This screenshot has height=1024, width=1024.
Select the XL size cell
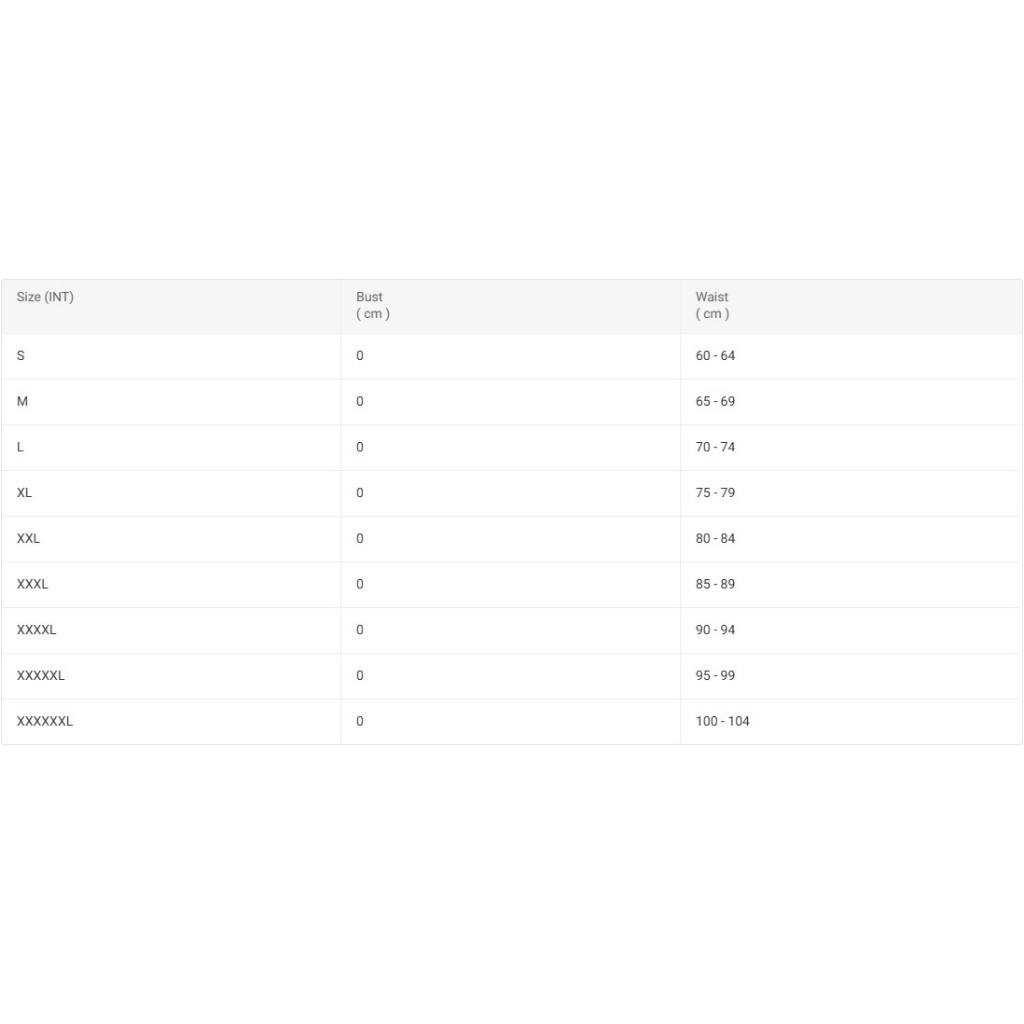pos(24,493)
